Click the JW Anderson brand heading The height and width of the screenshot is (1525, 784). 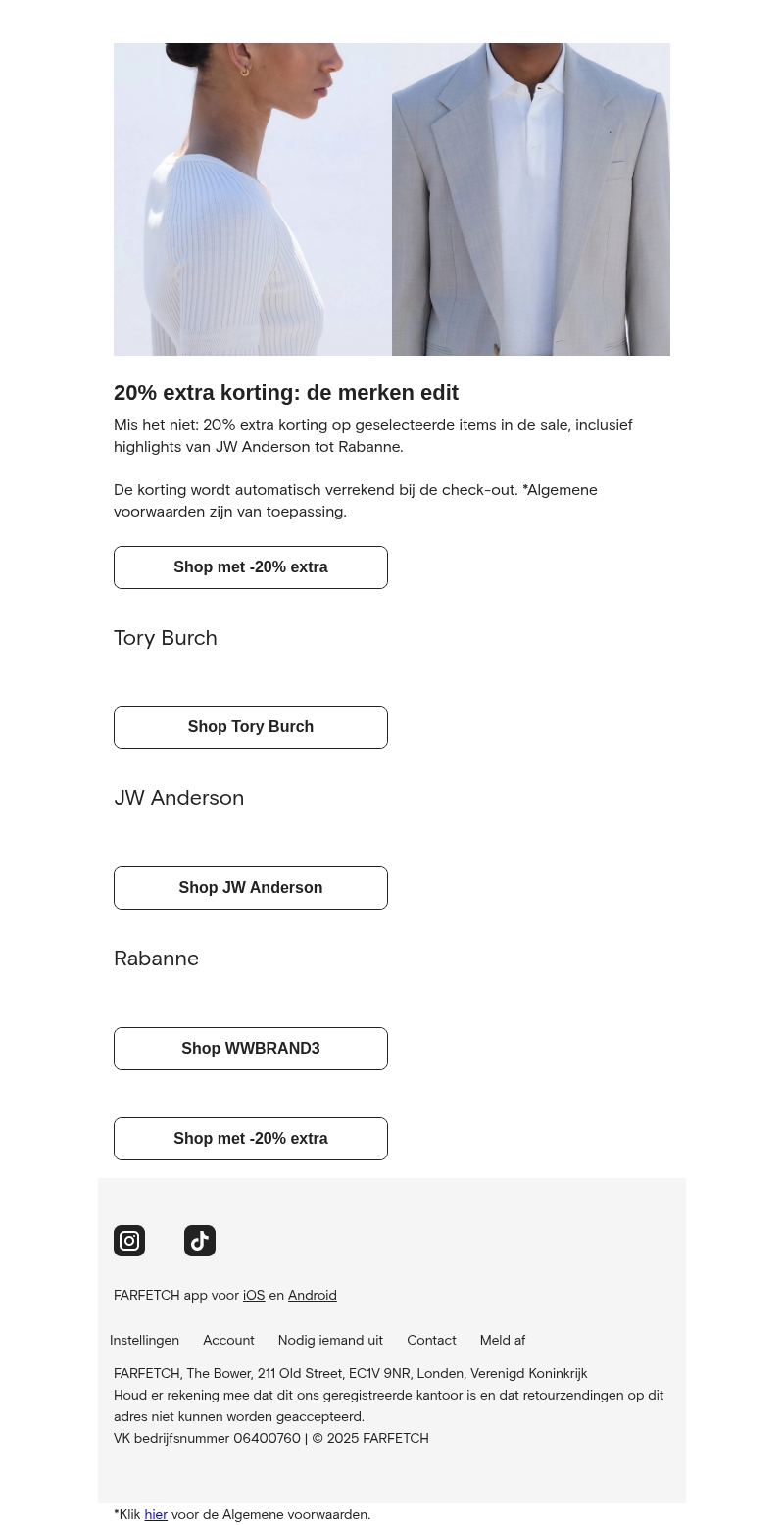(179, 798)
